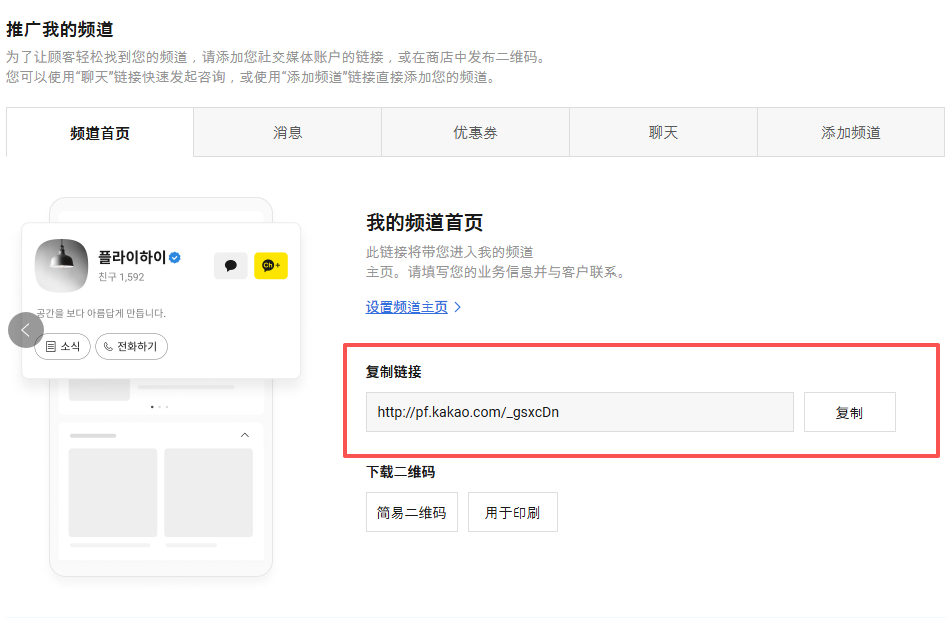Click the lamp profile picture
The width and height of the screenshot is (946, 618).
click(x=61, y=265)
